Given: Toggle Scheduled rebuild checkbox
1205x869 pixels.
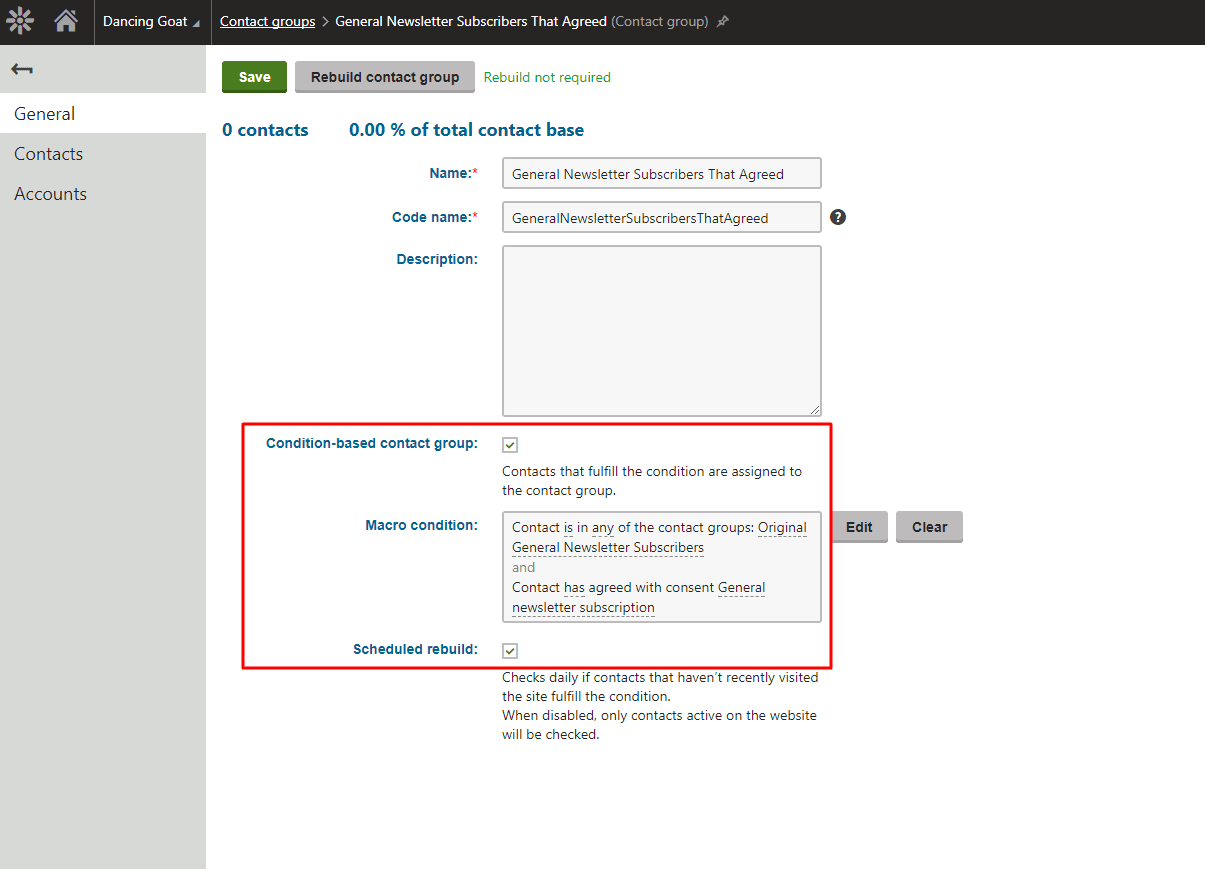Looking at the screenshot, I should 510,651.
